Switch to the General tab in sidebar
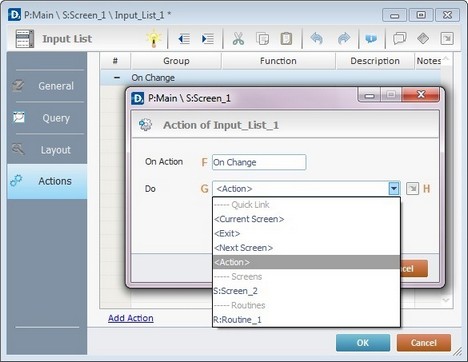This screenshot has height=362, width=468. pyautogui.click(x=47, y=86)
